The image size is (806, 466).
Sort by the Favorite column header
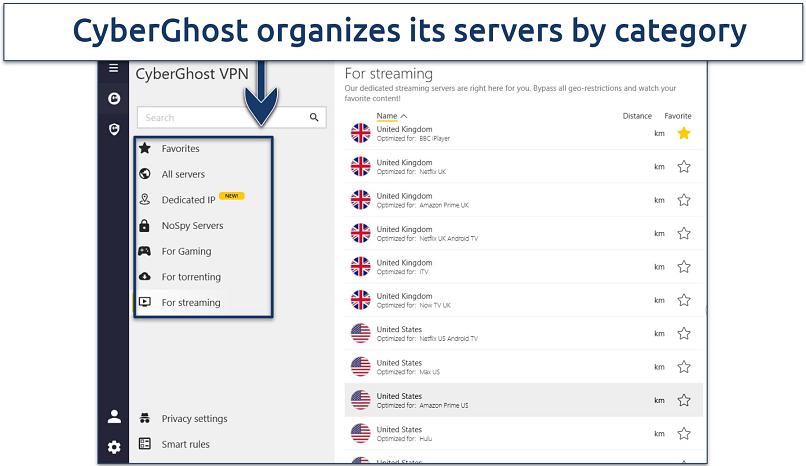pyautogui.click(x=678, y=116)
